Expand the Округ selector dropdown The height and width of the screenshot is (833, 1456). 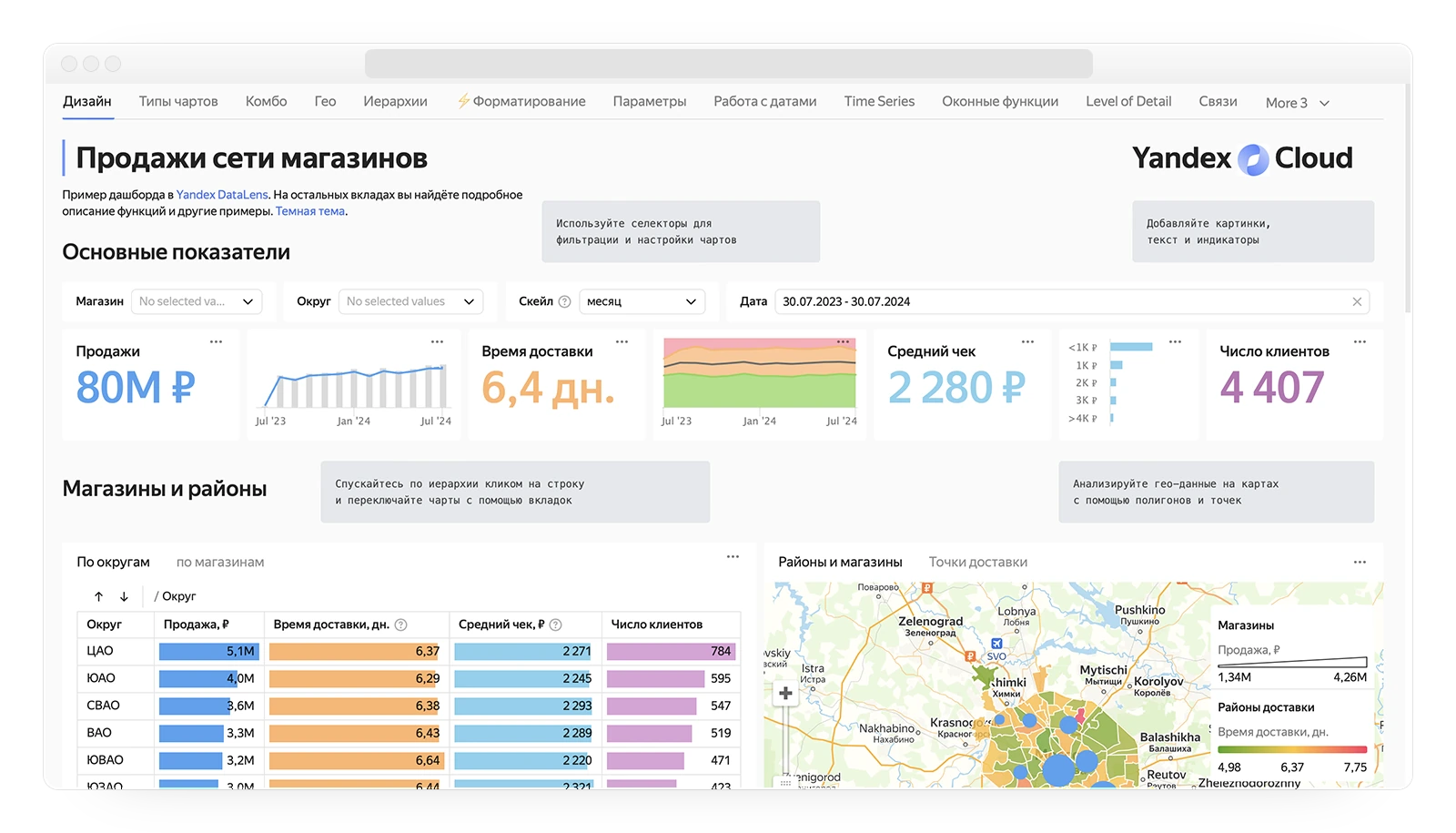[410, 301]
